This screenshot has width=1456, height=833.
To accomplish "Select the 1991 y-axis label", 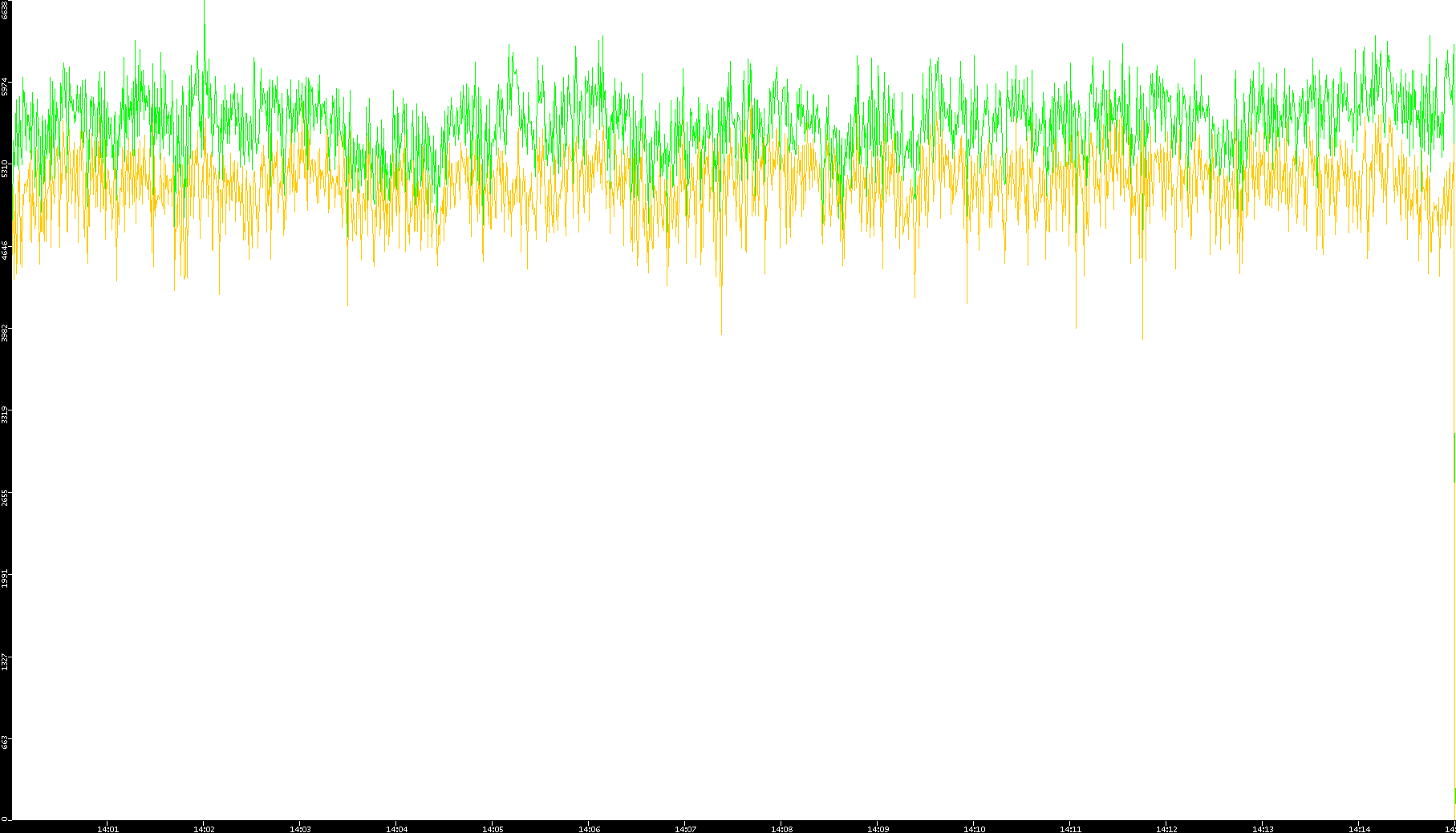I will click(x=5, y=579).
